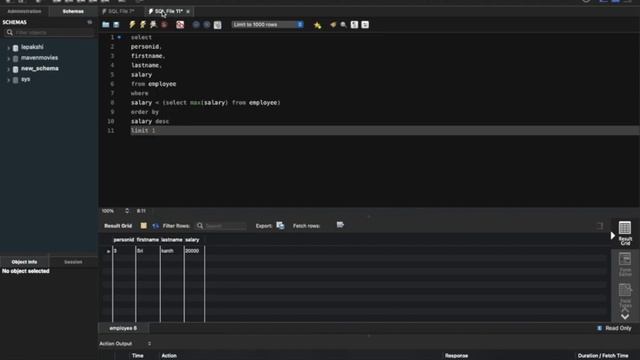640x360 pixels.
Task: Select the employee 6 result tab
Action: pyautogui.click(x=123, y=328)
